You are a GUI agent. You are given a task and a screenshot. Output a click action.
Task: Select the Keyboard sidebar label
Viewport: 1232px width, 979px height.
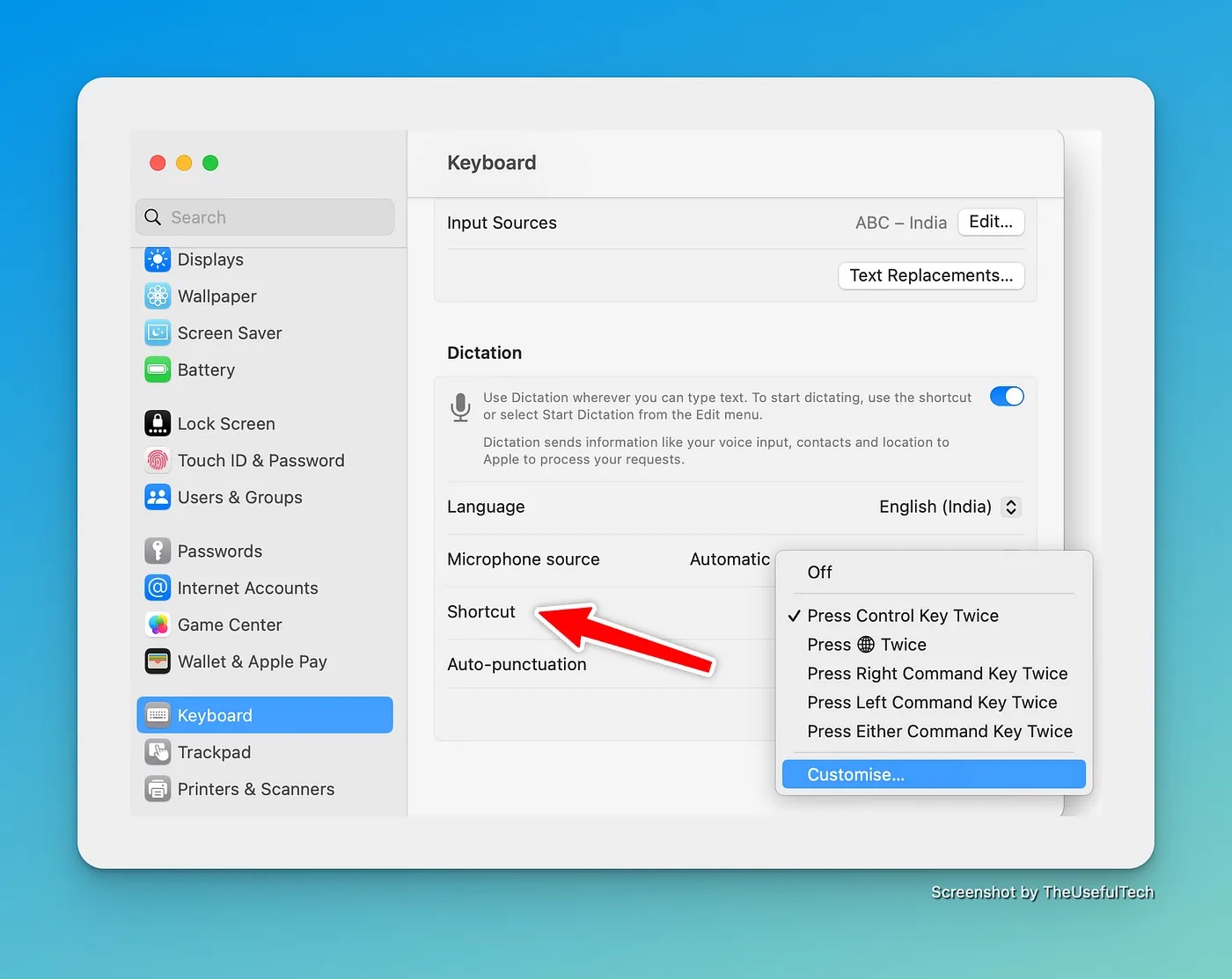[215, 716]
